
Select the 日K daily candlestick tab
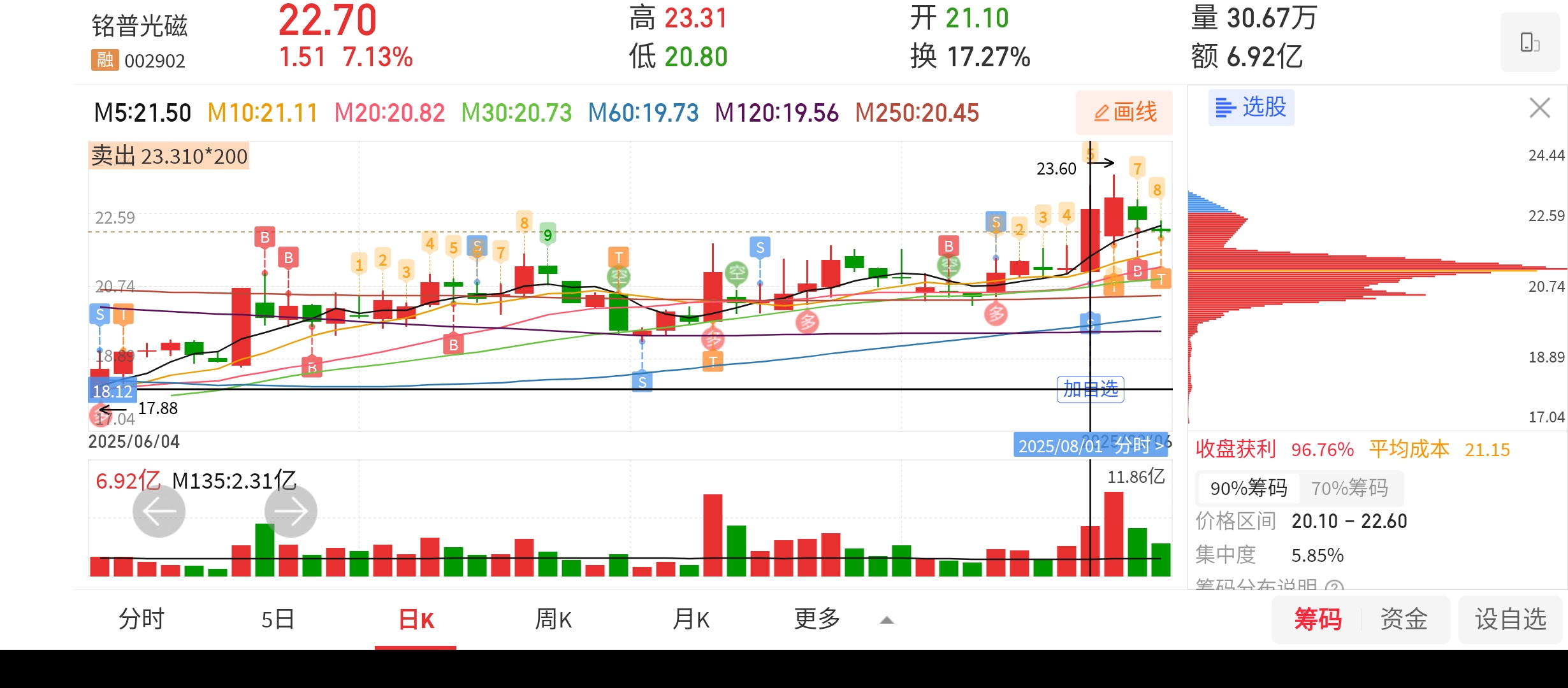point(416,619)
